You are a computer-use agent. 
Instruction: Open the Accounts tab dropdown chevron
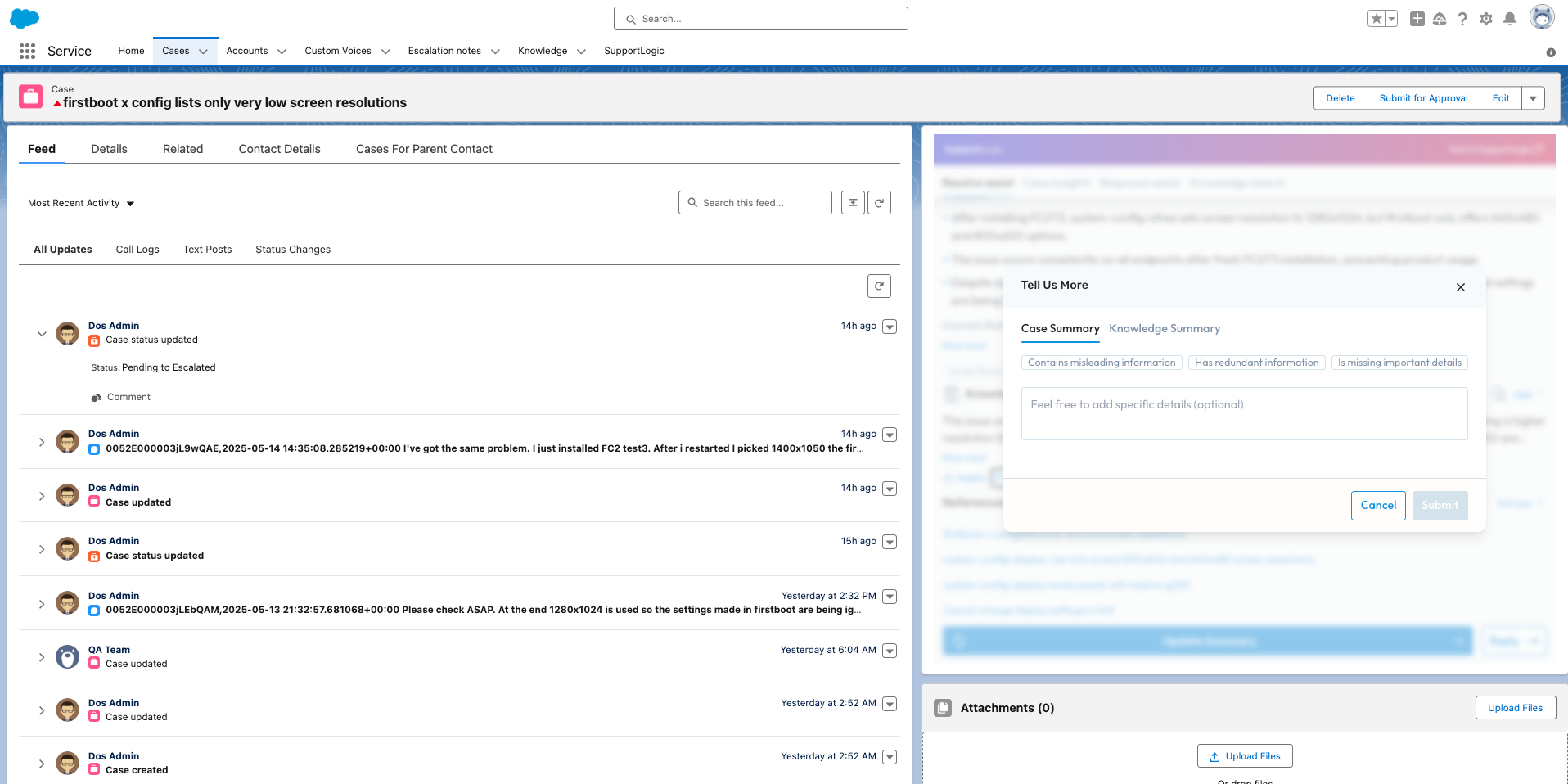point(282,52)
